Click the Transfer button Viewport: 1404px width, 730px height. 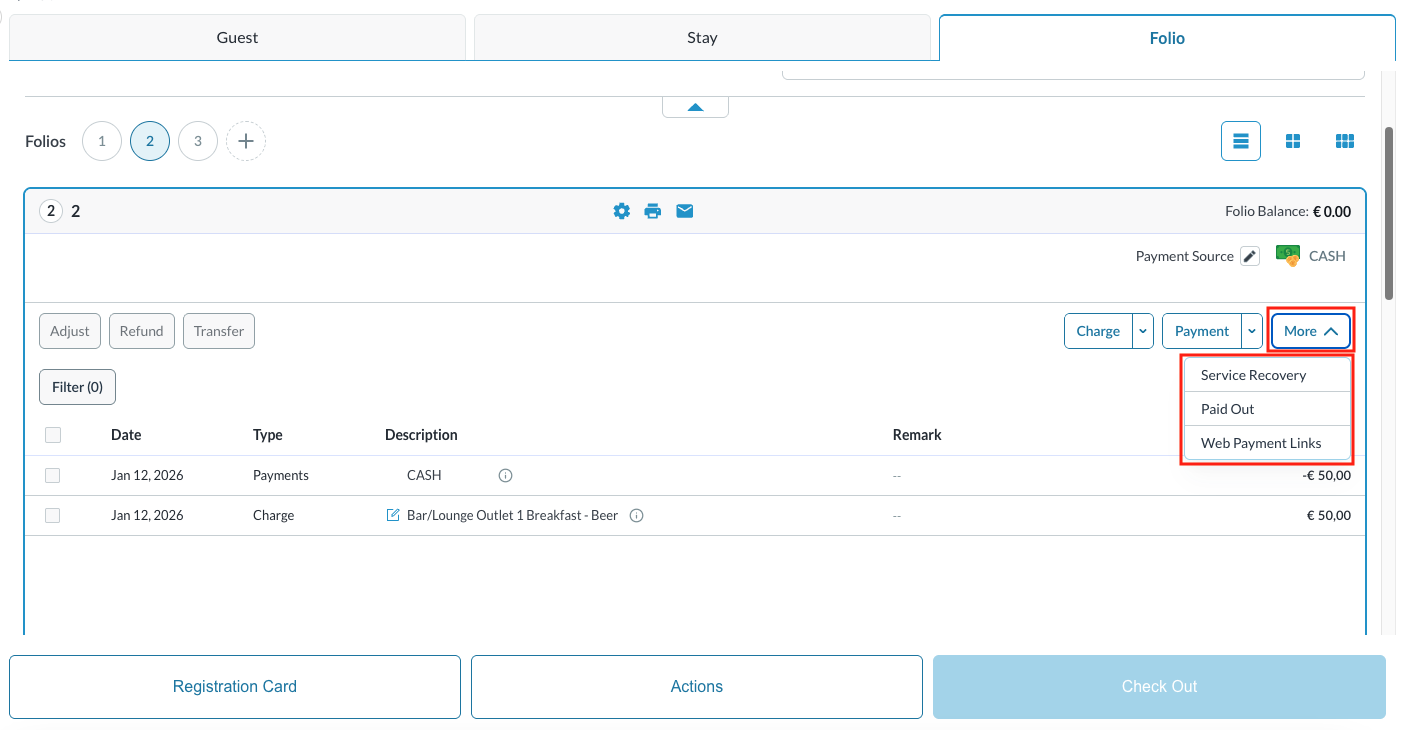pos(218,330)
